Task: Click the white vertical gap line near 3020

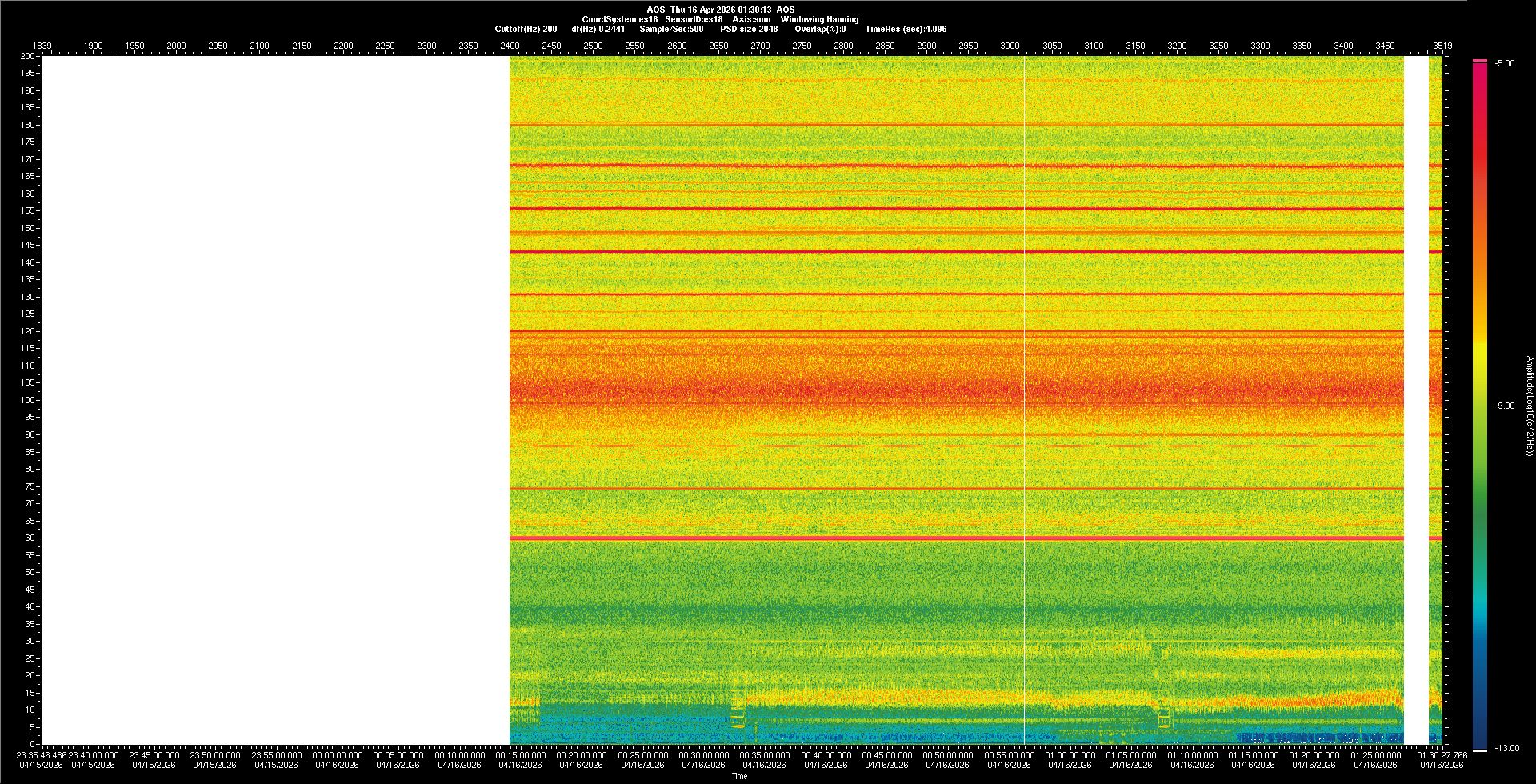Action: (x=1025, y=400)
